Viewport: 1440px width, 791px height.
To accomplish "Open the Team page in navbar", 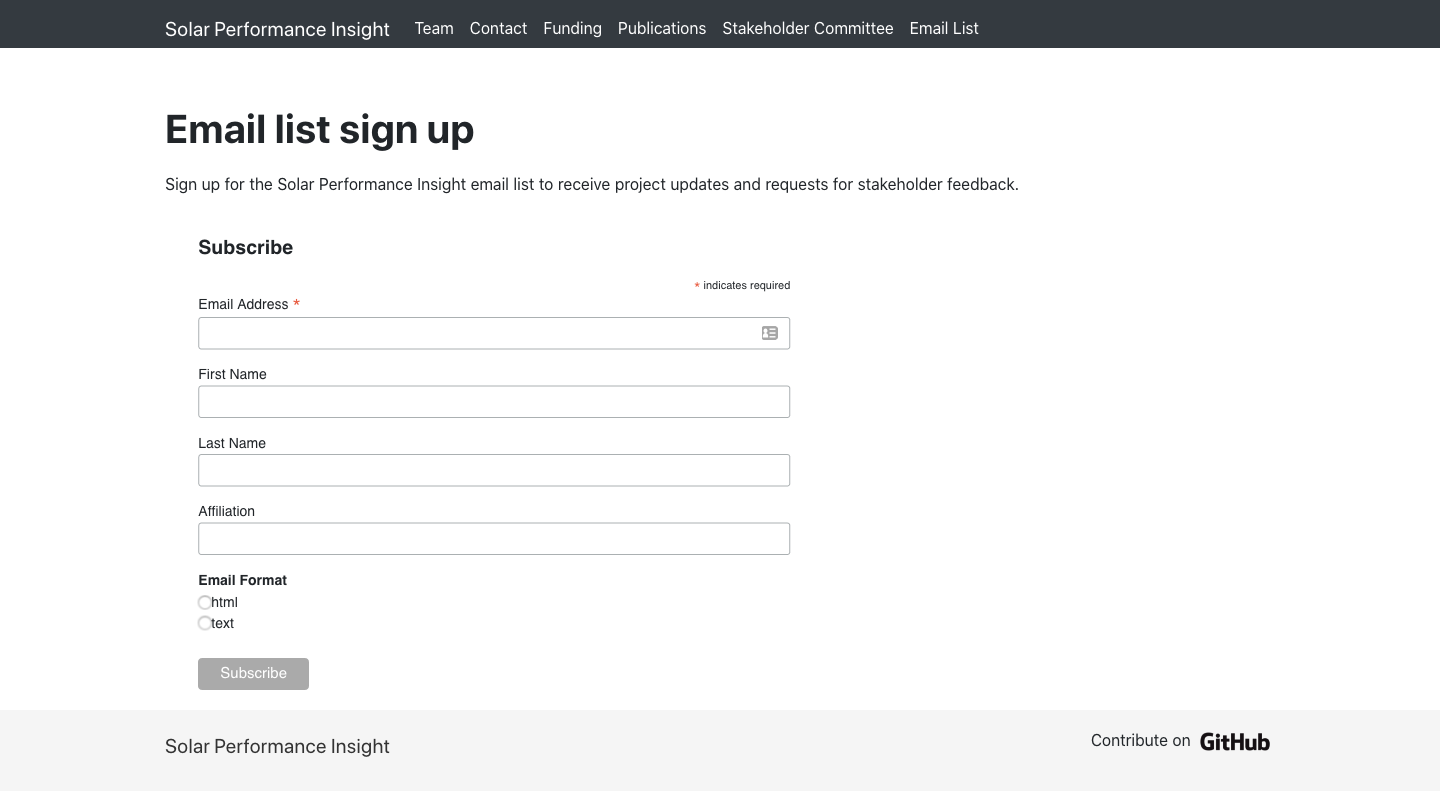I will 434,28.
